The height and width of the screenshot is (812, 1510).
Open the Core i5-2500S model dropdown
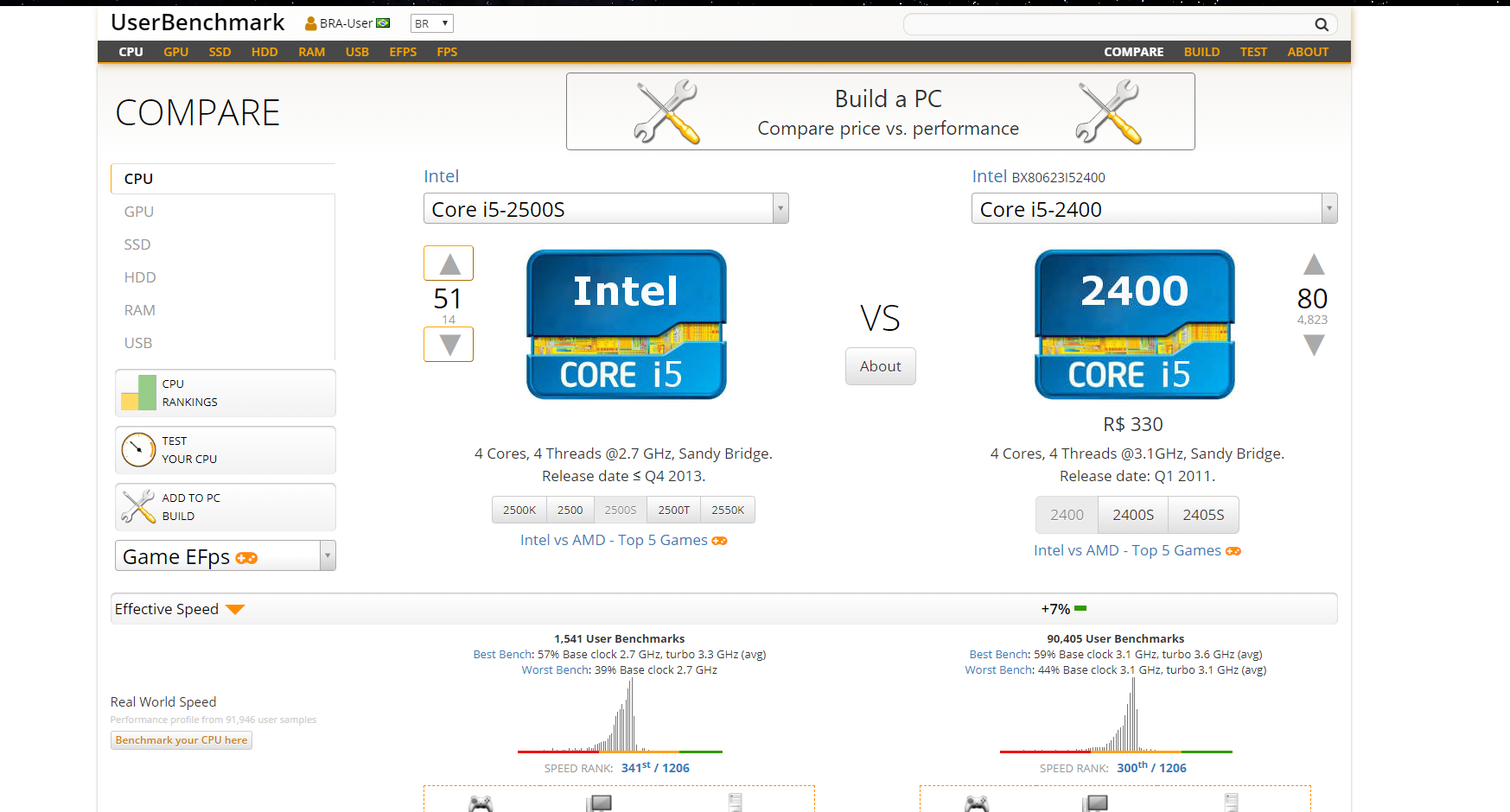pyautogui.click(x=606, y=208)
